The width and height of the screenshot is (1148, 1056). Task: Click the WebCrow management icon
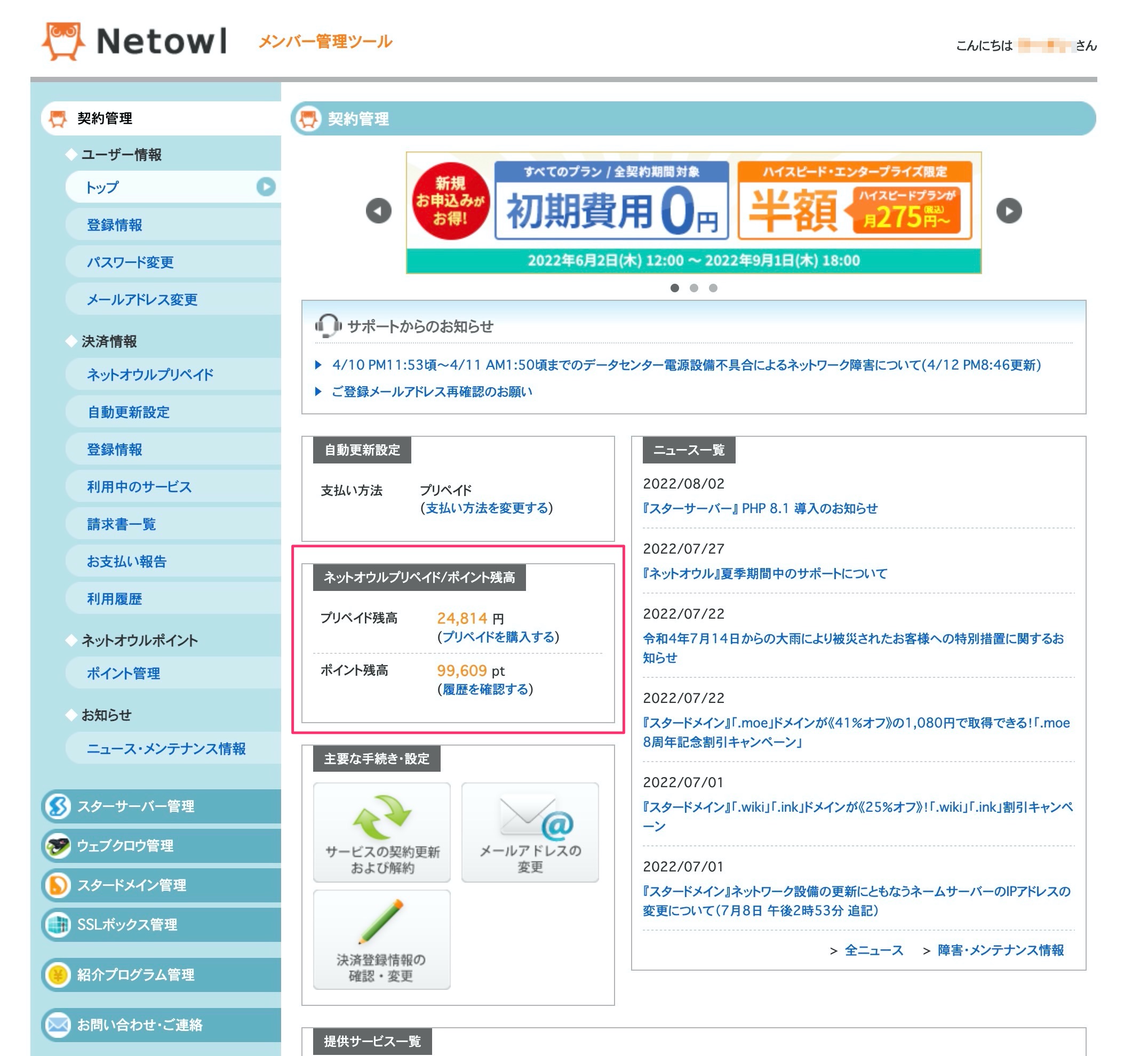58,846
